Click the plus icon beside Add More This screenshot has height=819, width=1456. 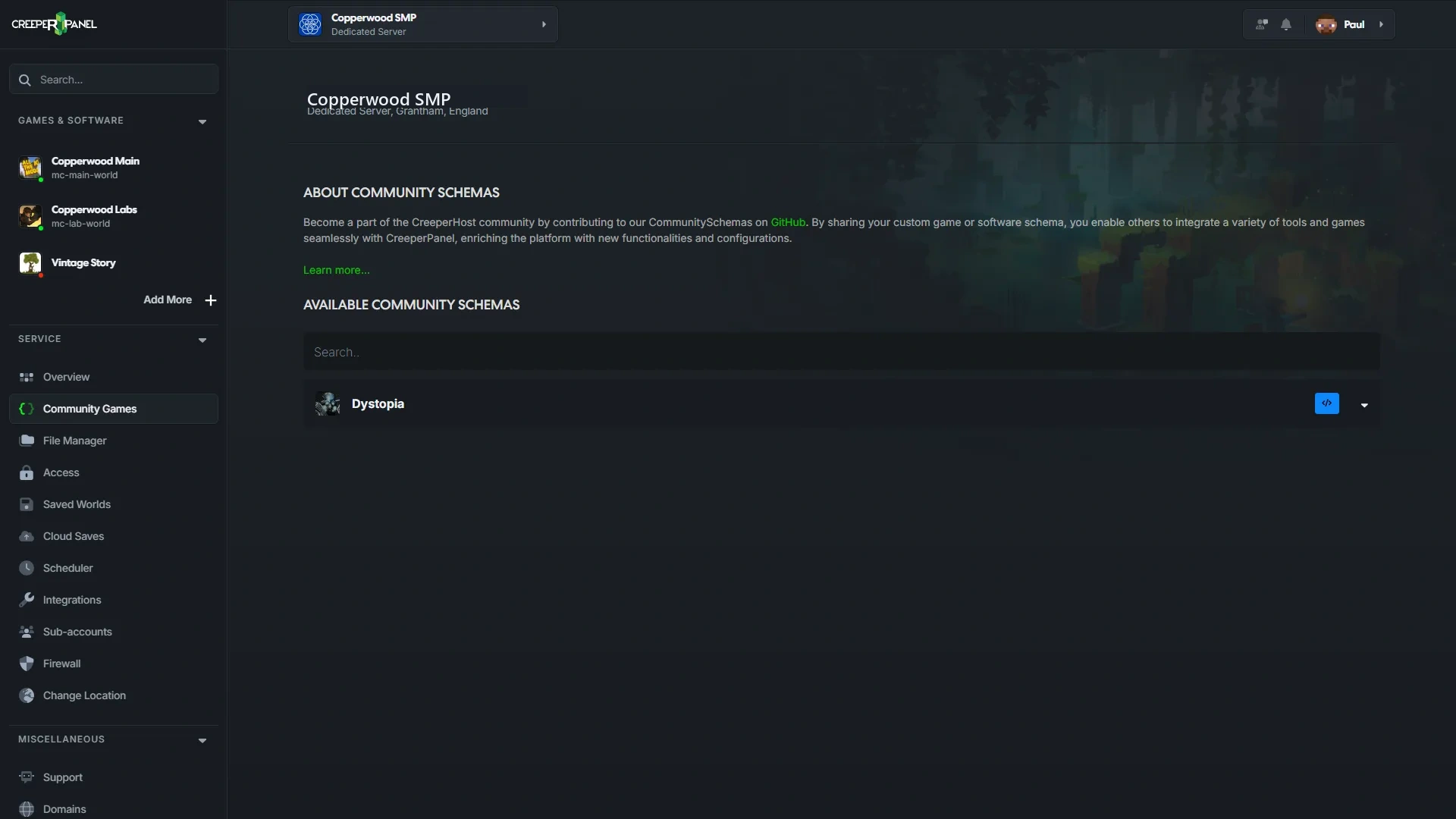[211, 300]
